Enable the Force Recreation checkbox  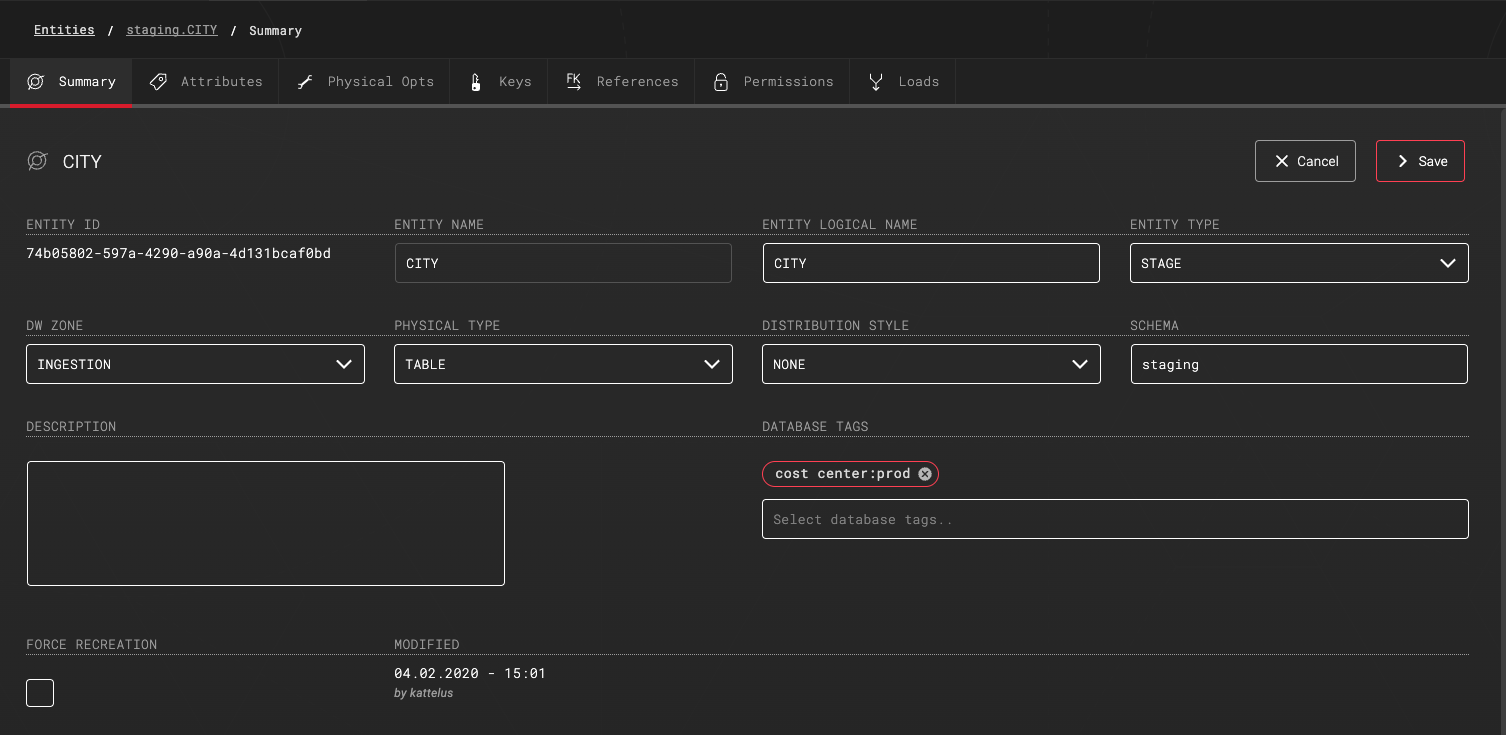point(39,692)
